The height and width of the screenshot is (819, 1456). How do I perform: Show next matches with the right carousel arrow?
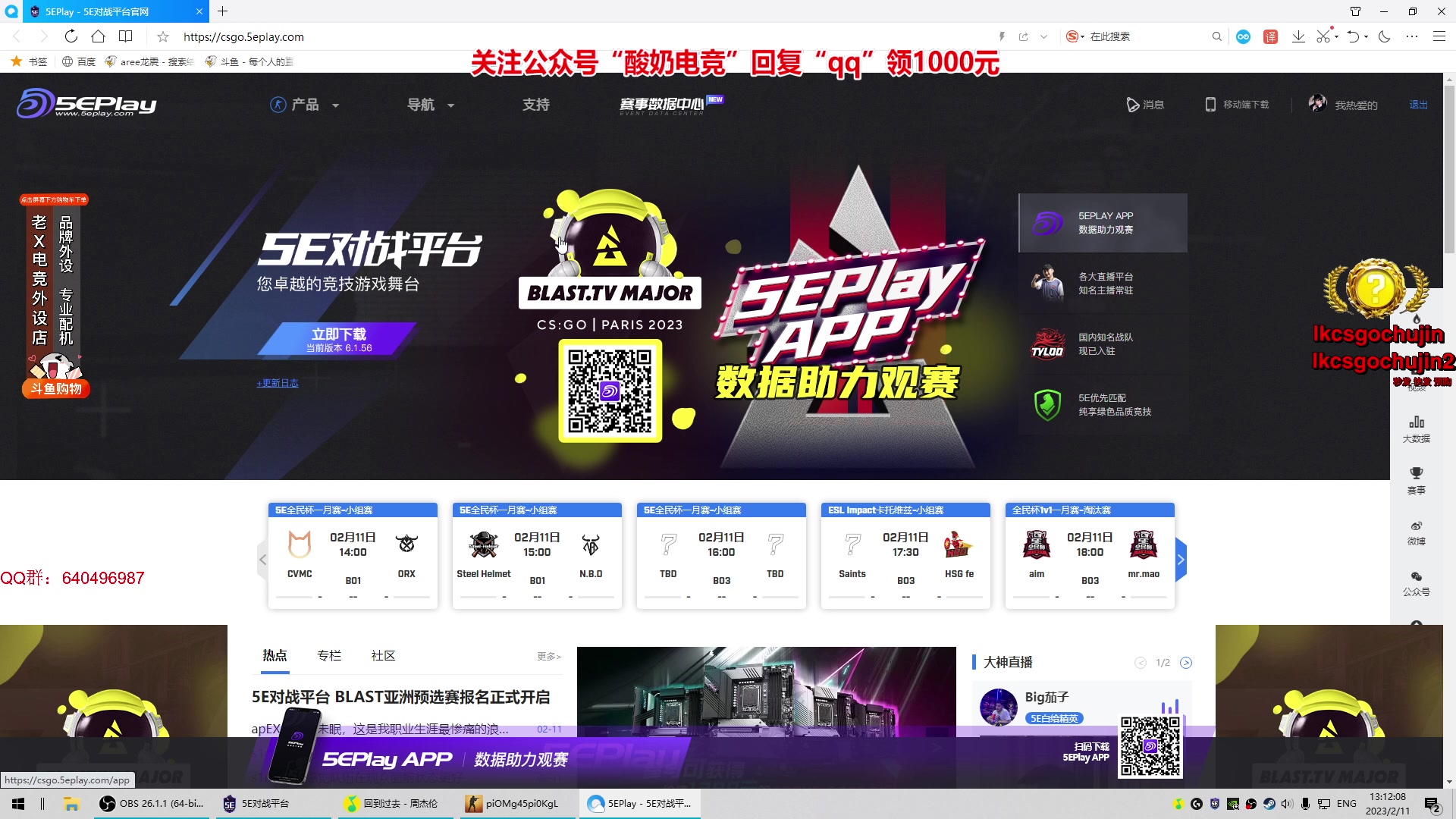pyautogui.click(x=1181, y=560)
